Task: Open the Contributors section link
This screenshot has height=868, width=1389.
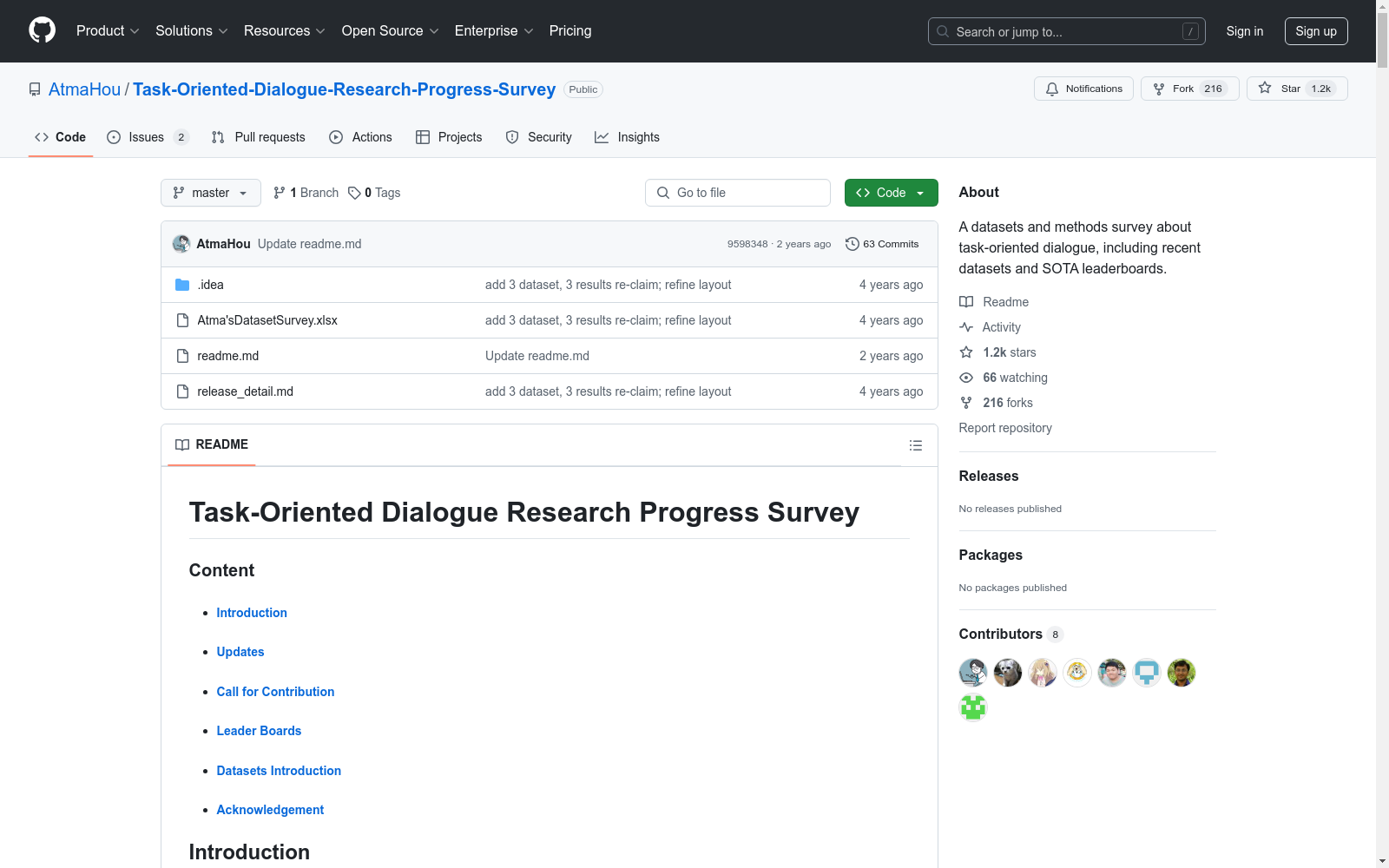Action: [x=1010, y=634]
